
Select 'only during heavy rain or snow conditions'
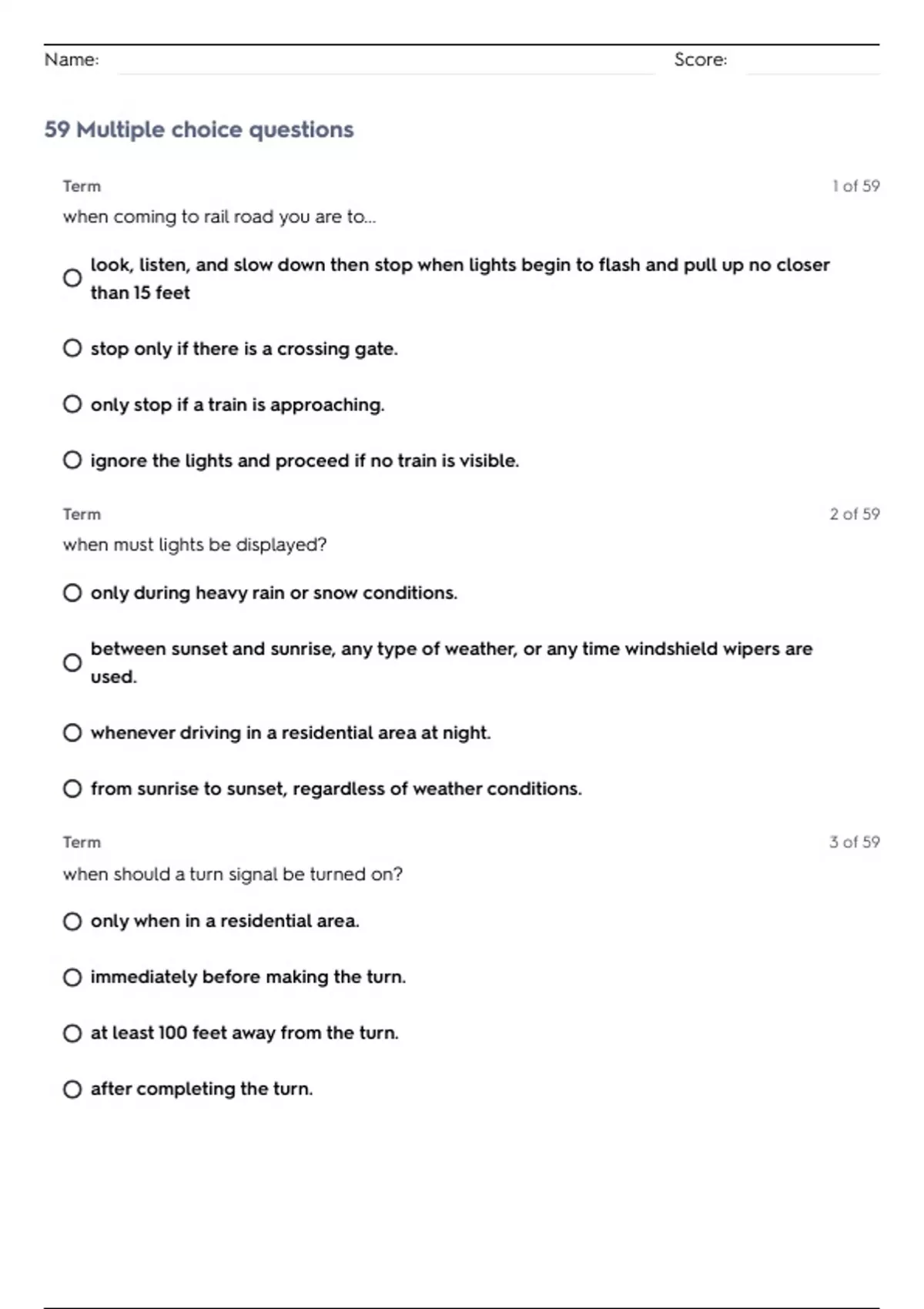(72, 593)
